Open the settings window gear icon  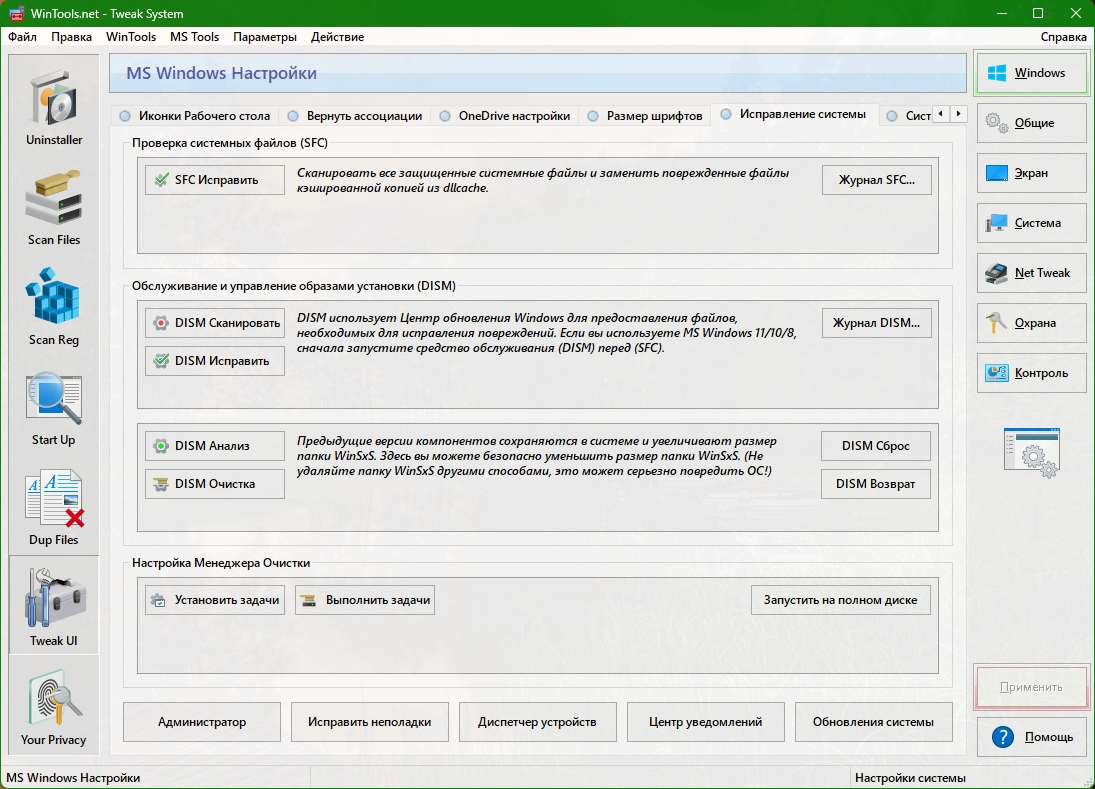1031,452
